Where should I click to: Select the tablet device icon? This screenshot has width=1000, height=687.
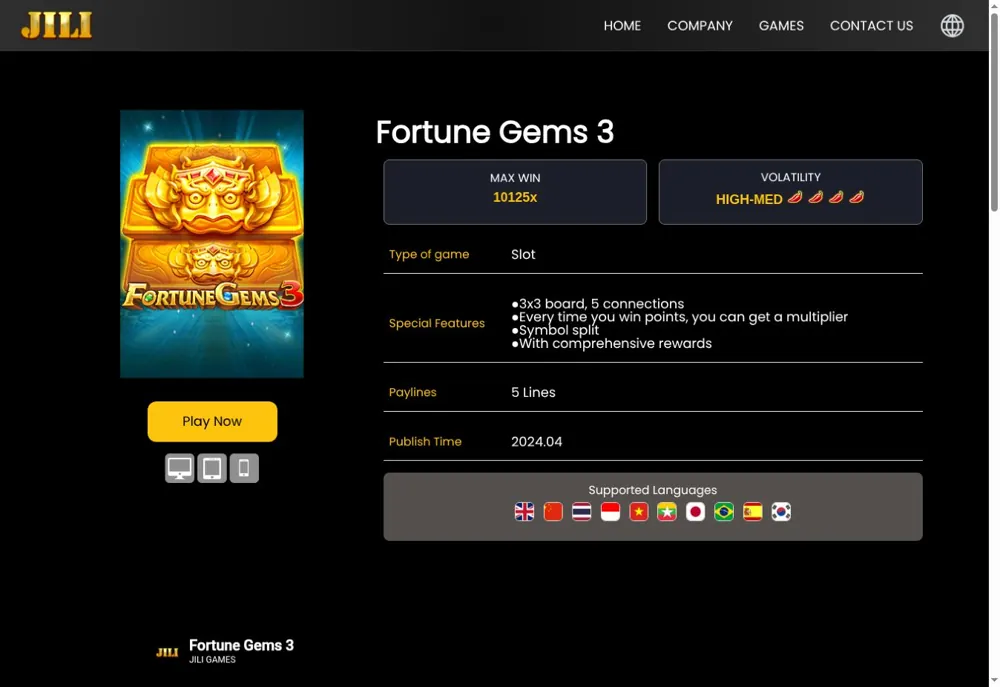212,468
